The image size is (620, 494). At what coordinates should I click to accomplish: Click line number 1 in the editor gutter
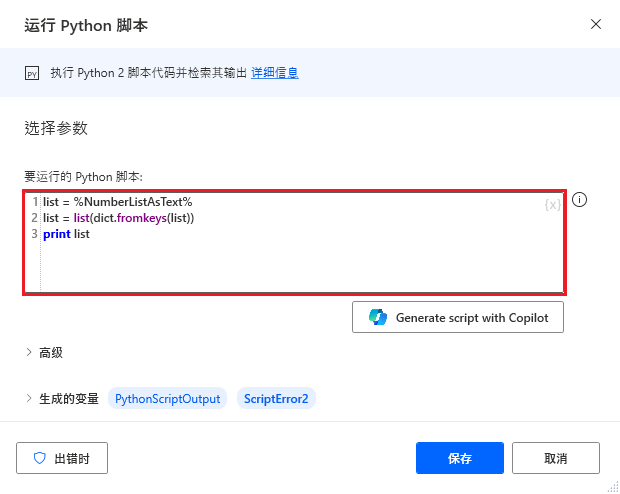[x=35, y=202]
